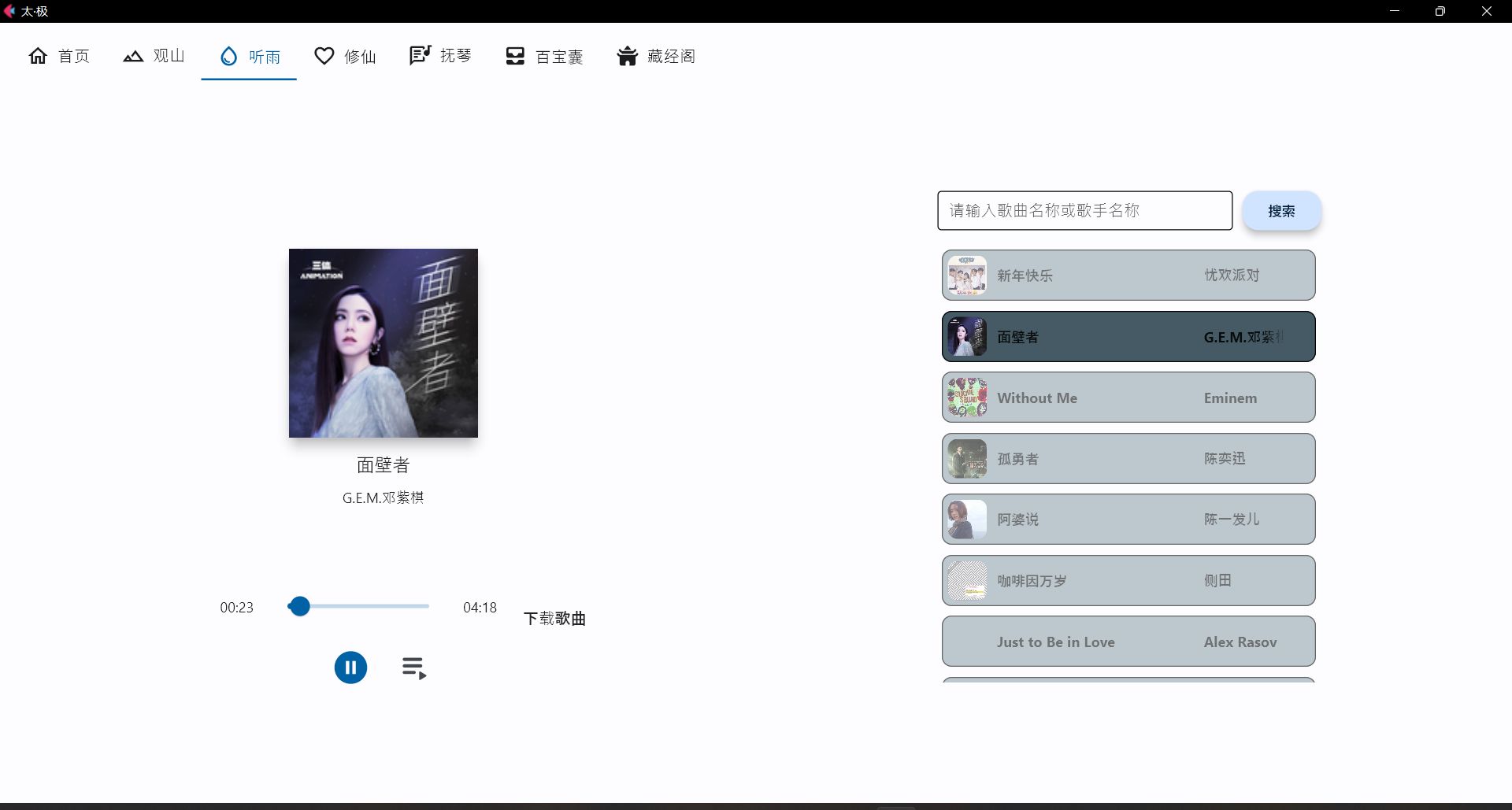Click the mountain icon beside 观山
This screenshot has height=810, width=1512.
133,56
